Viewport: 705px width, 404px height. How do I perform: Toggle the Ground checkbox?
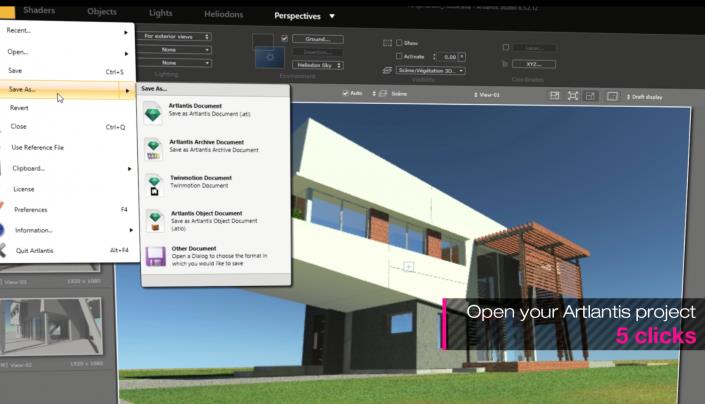(284, 38)
